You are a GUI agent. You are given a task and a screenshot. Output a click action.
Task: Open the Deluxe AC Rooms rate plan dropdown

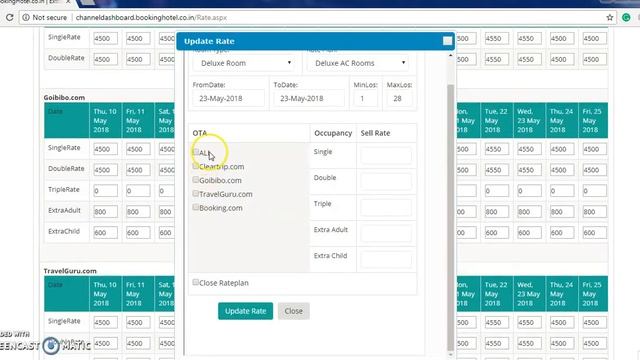[359, 63]
